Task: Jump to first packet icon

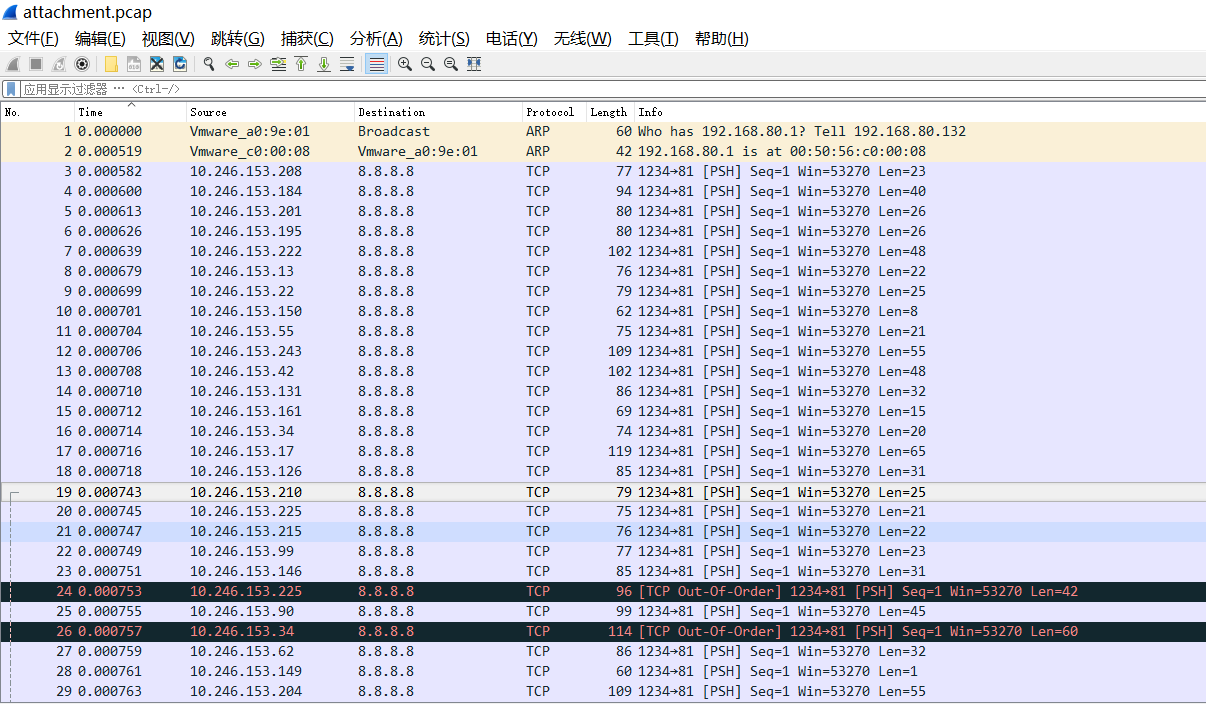Action: click(x=301, y=64)
